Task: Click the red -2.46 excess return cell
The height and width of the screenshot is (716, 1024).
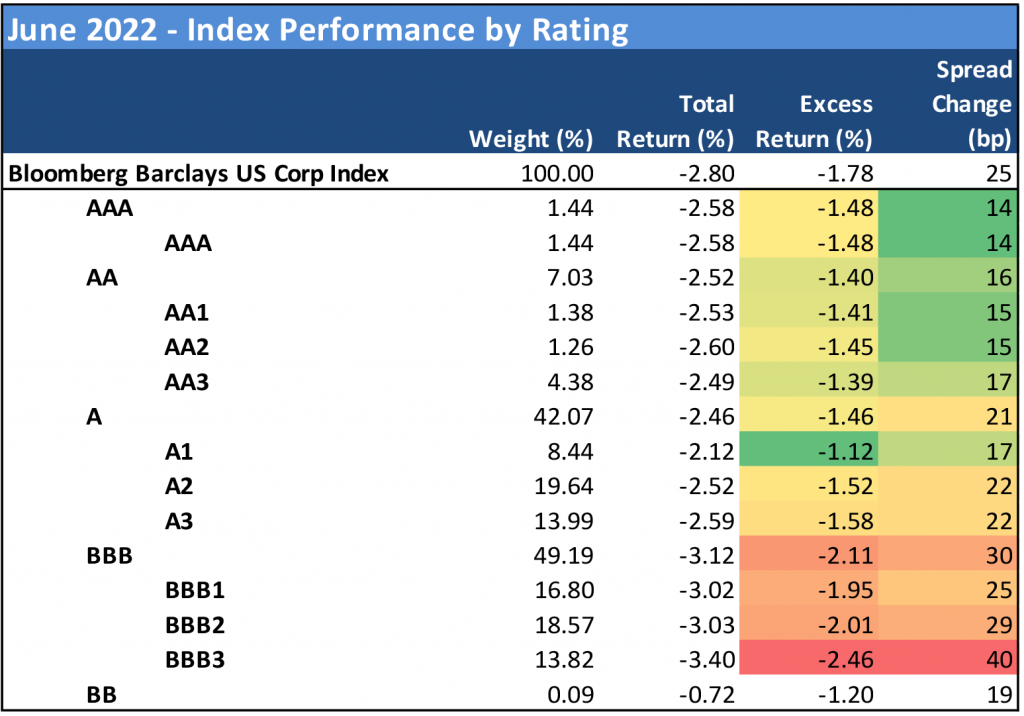Action: (x=809, y=659)
